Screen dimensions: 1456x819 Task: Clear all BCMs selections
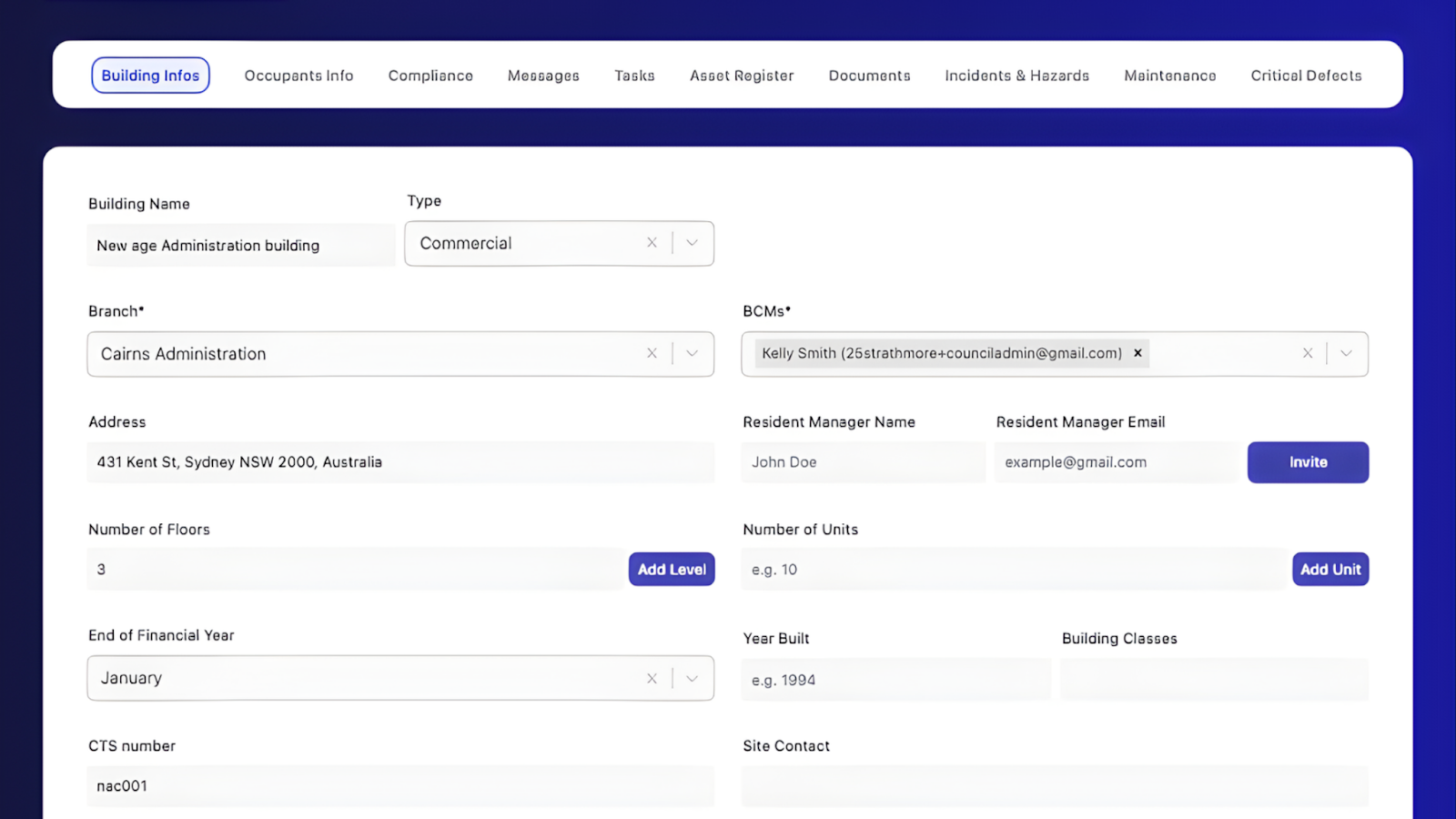[x=1308, y=353]
